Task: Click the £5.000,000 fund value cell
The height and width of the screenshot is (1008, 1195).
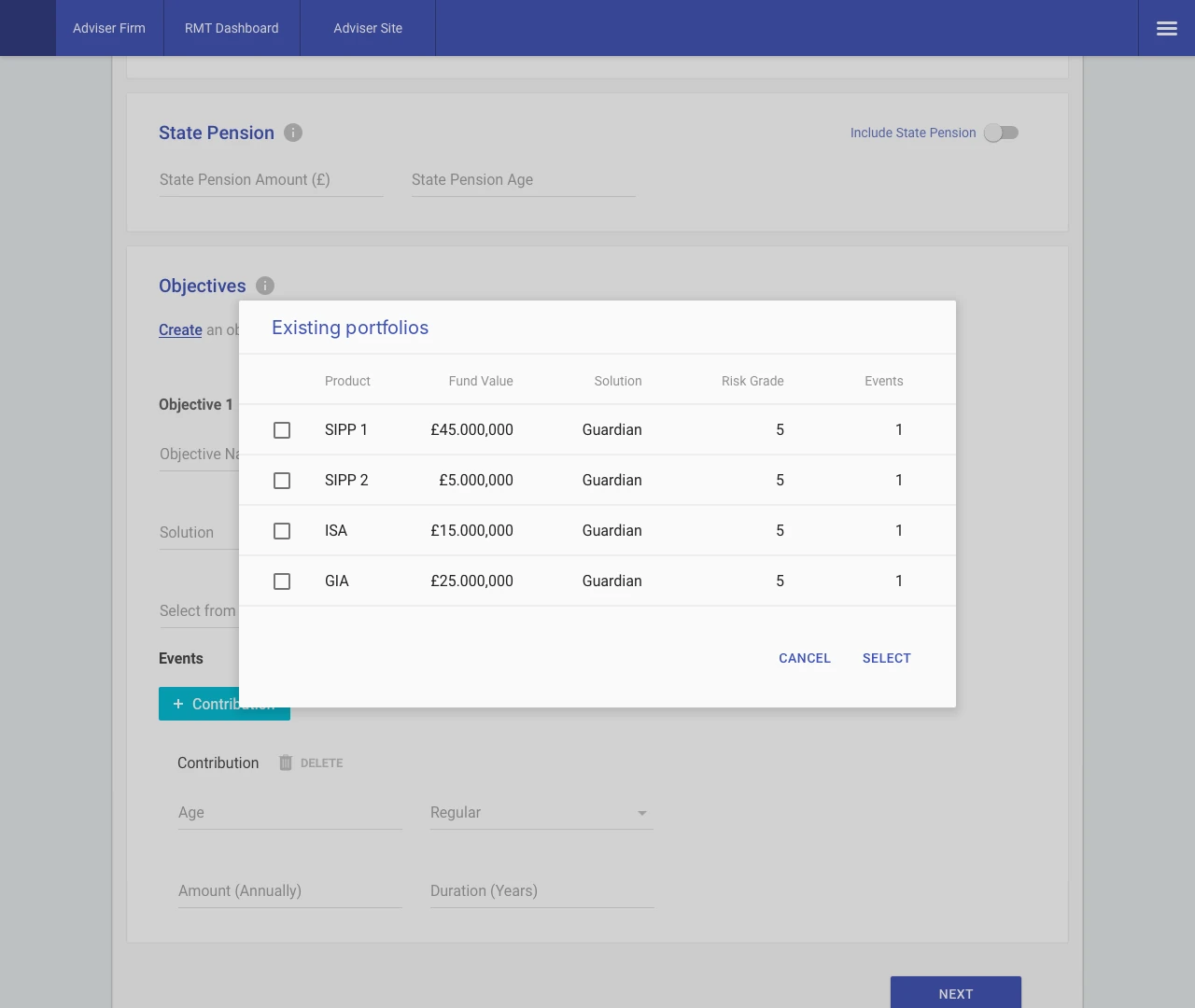Action: (476, 481)
